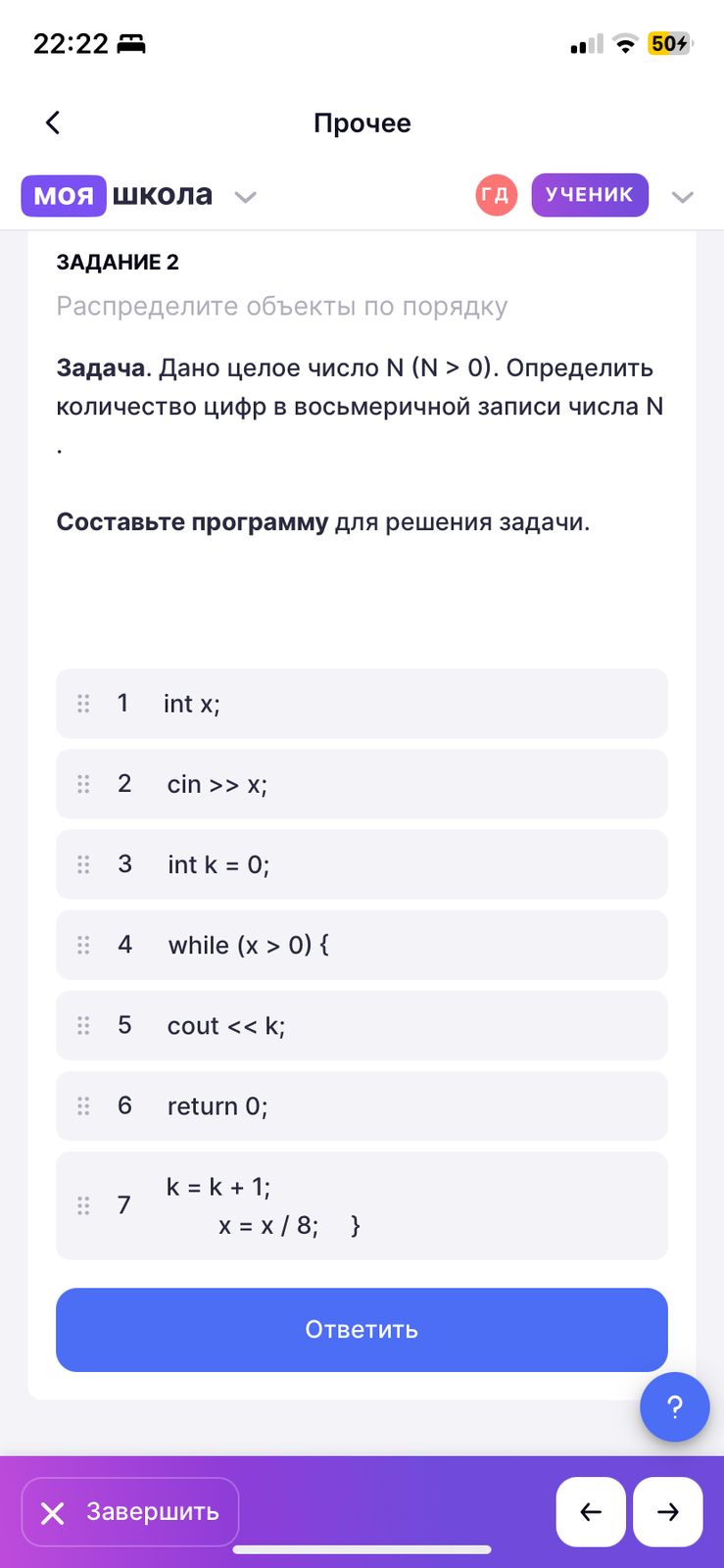Expand the chevron next to УЧЕНИК
The width and height of the screenshot is (724, 1568).
(682, 197)
